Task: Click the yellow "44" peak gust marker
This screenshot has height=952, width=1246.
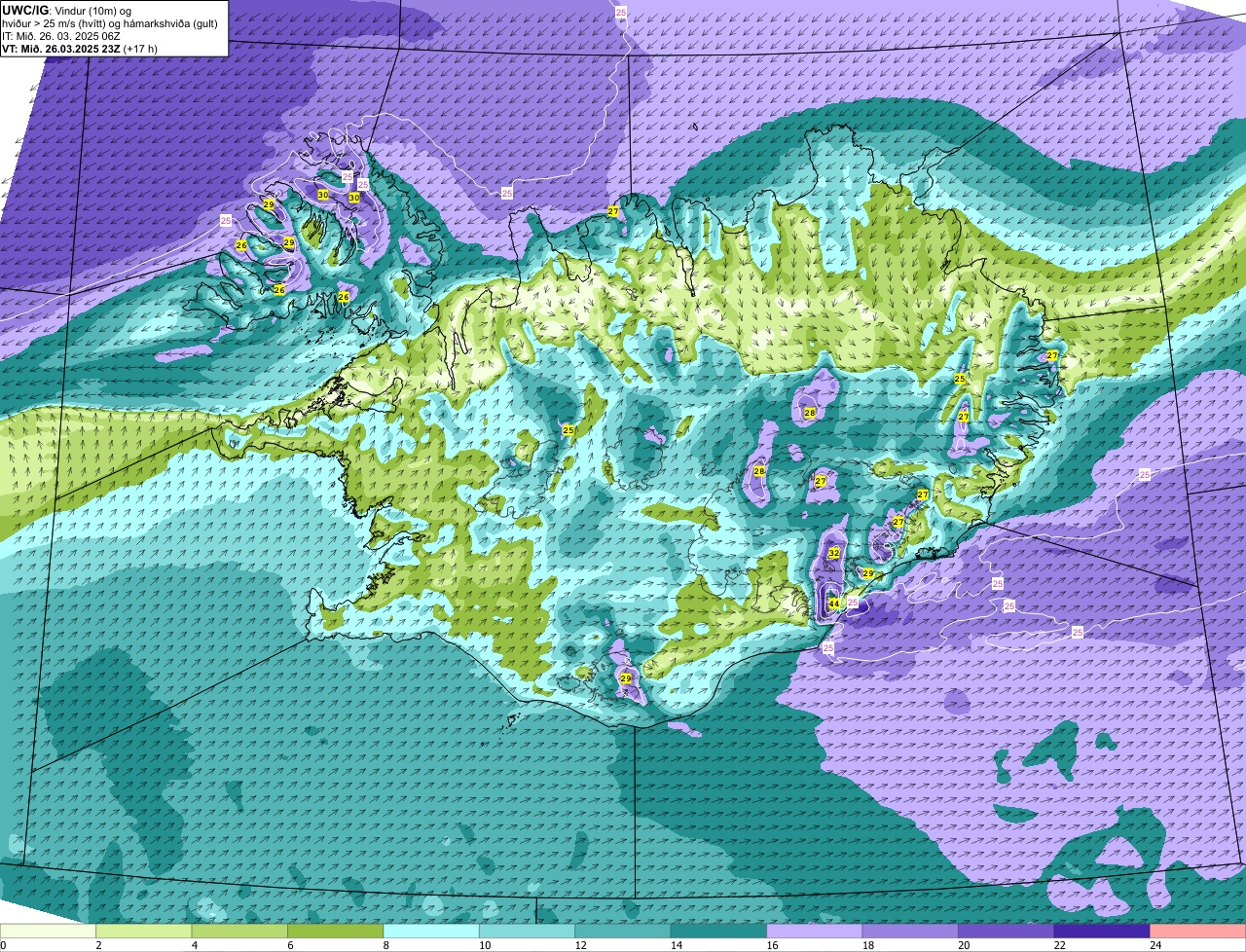Action: pyautogui.click(x=833, y=604)
